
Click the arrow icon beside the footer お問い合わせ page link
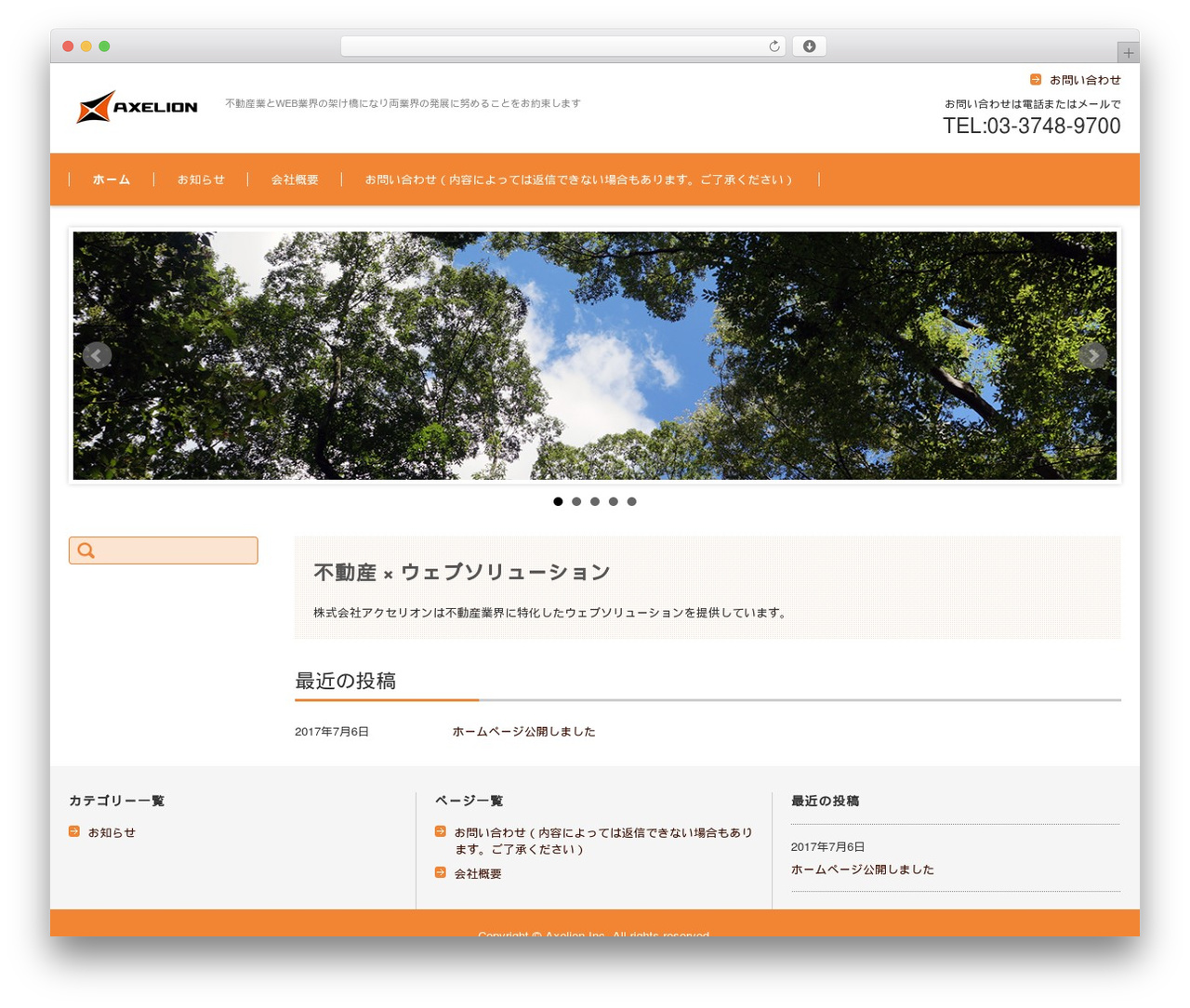(x=441, y=831)
